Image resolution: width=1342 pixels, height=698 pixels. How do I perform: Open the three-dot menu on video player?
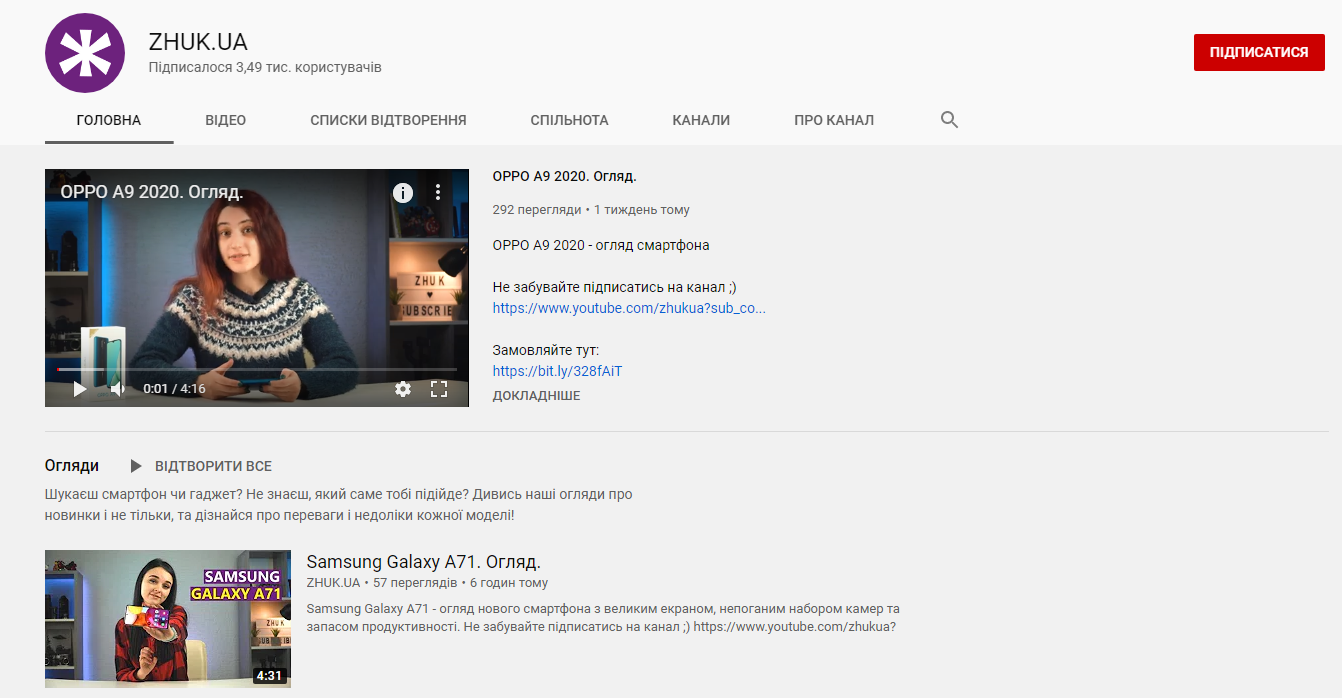[437, 193]
